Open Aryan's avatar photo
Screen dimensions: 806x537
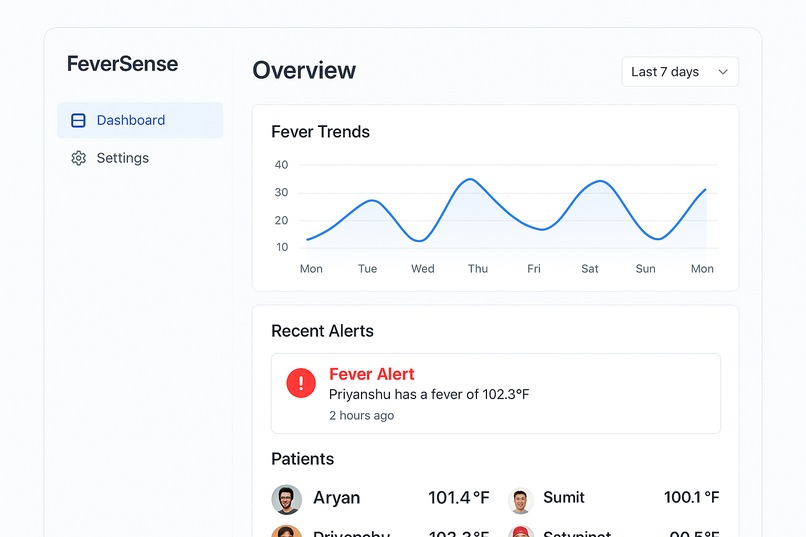(286, 499)
